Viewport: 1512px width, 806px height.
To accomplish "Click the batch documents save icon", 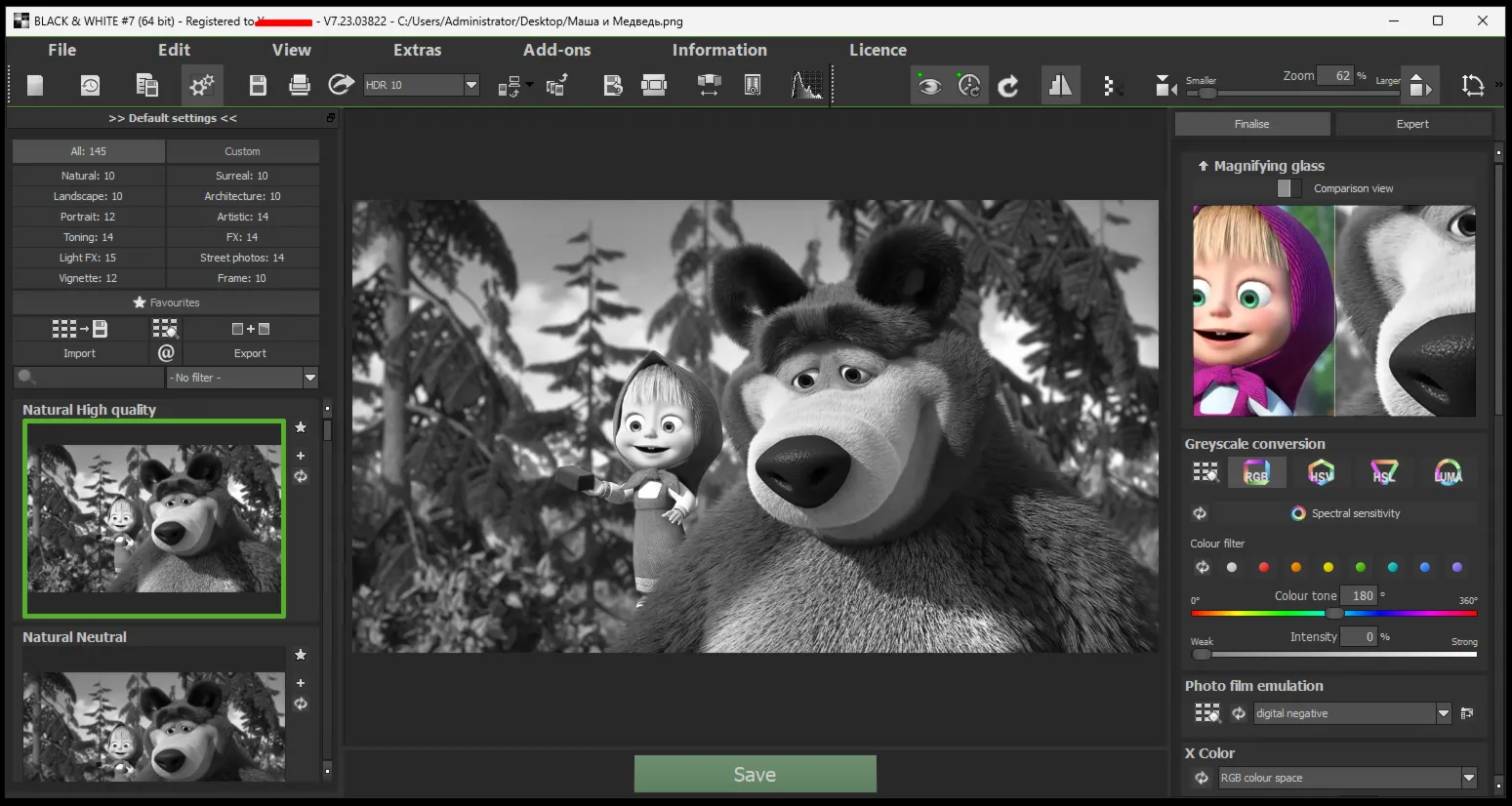I will [146, 86].
